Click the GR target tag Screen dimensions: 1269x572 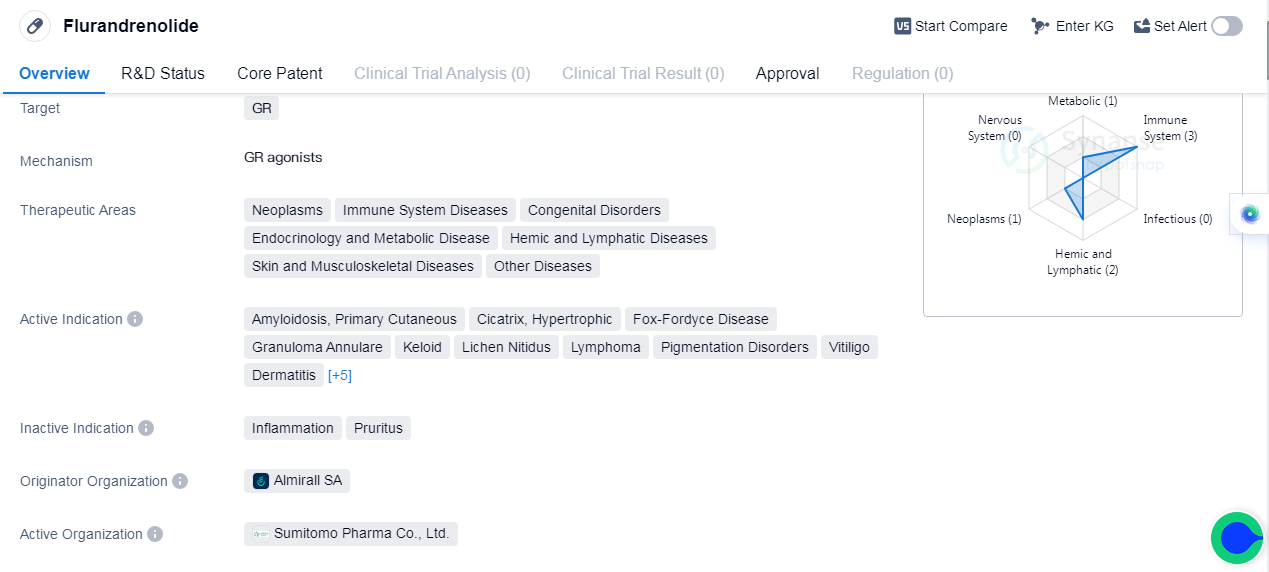pyautogui.click(x=261, y=108)
